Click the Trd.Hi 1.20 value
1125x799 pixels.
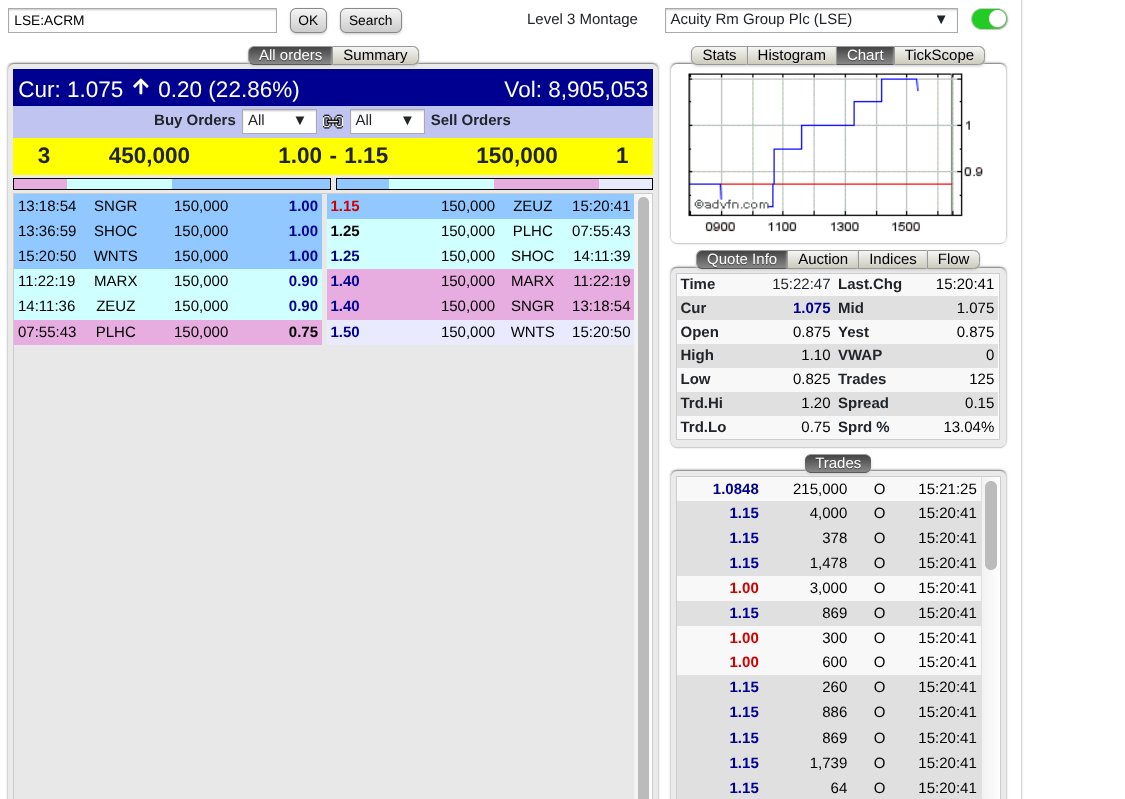click(x=815, y=403)
